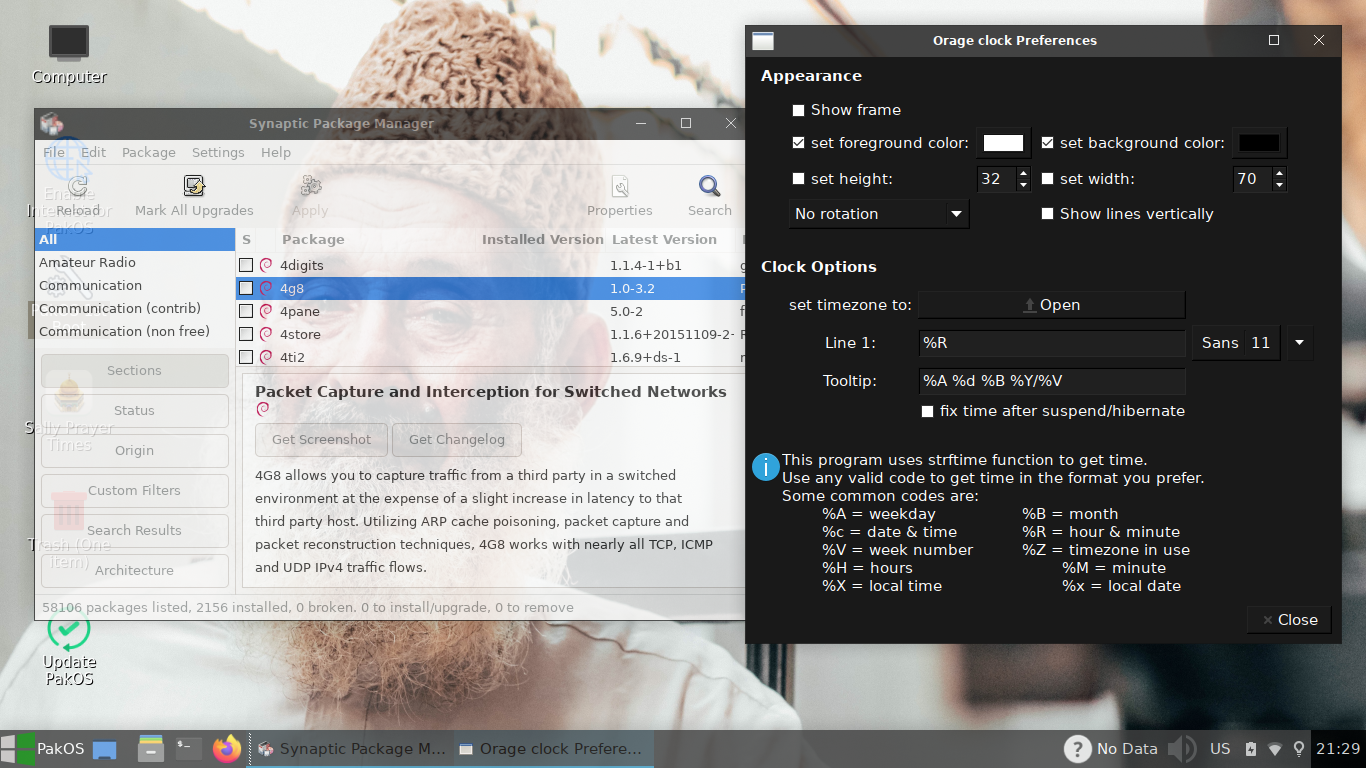Tick the set width checkbox

click(x=1047, y=179)
